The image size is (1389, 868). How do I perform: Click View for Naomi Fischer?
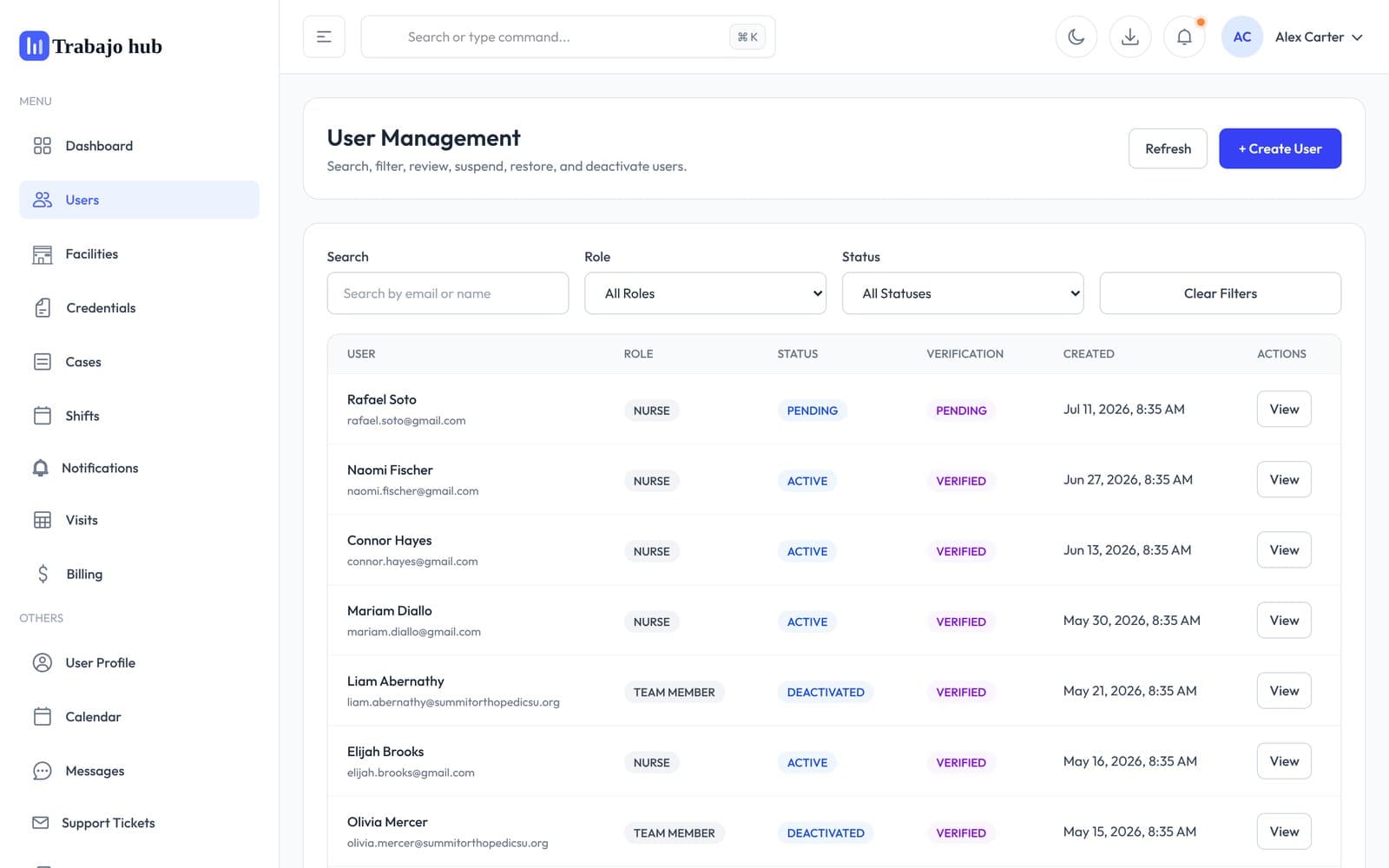coord(1284,479)
